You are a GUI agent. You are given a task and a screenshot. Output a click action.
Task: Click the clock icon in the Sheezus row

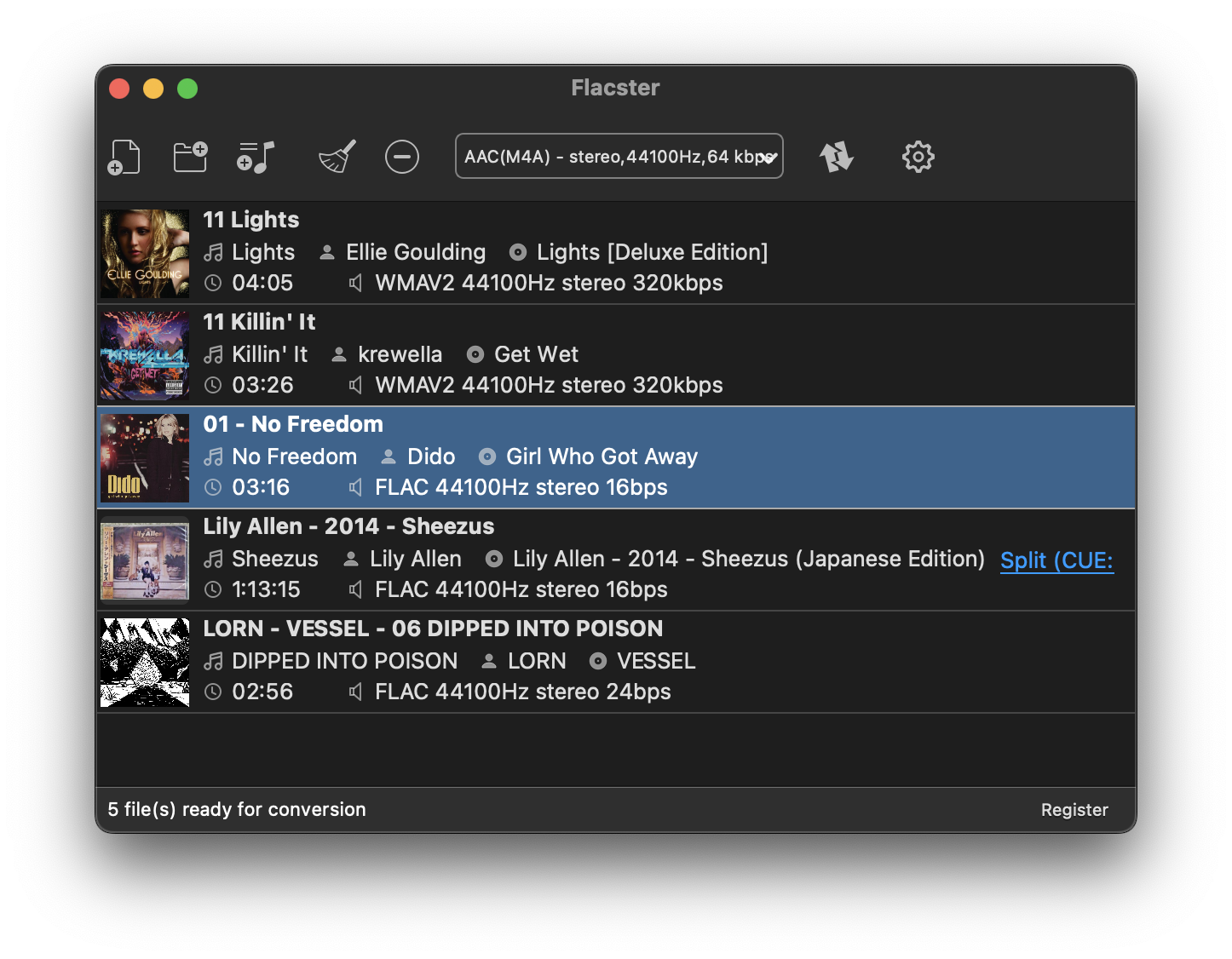213,589
